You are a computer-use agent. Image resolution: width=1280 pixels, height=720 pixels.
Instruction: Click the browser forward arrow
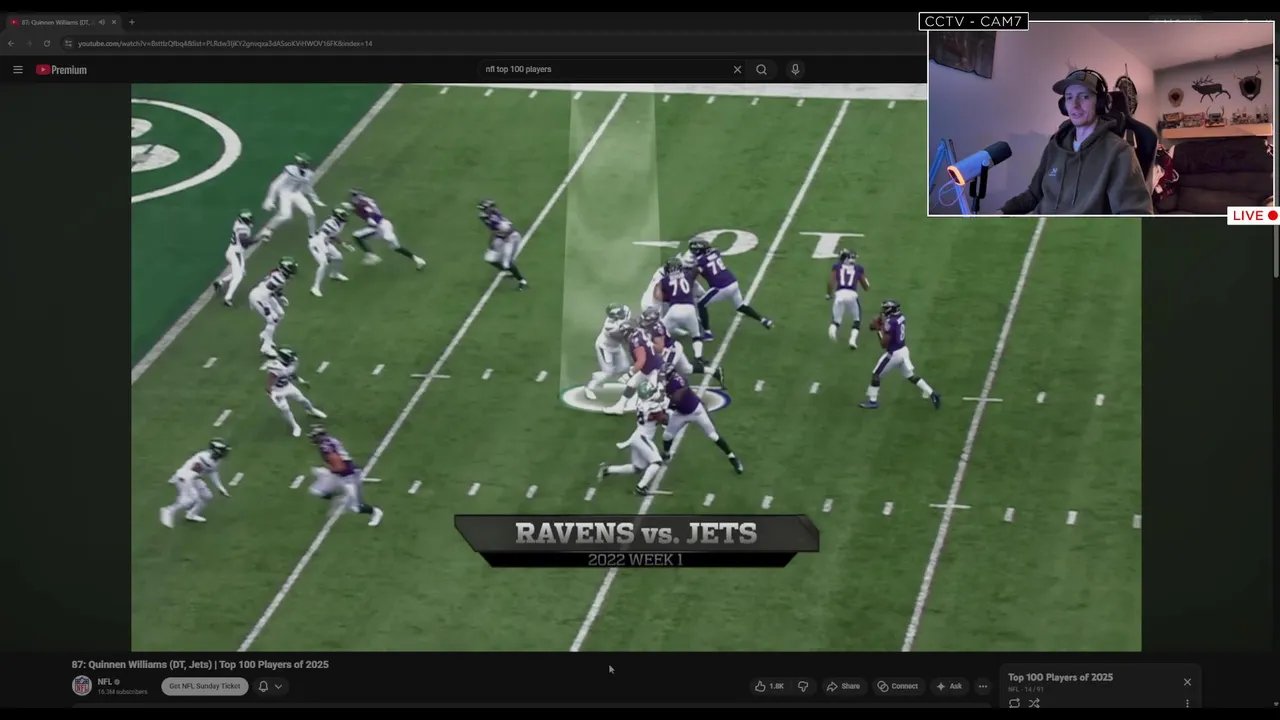(x=28, y=43)
